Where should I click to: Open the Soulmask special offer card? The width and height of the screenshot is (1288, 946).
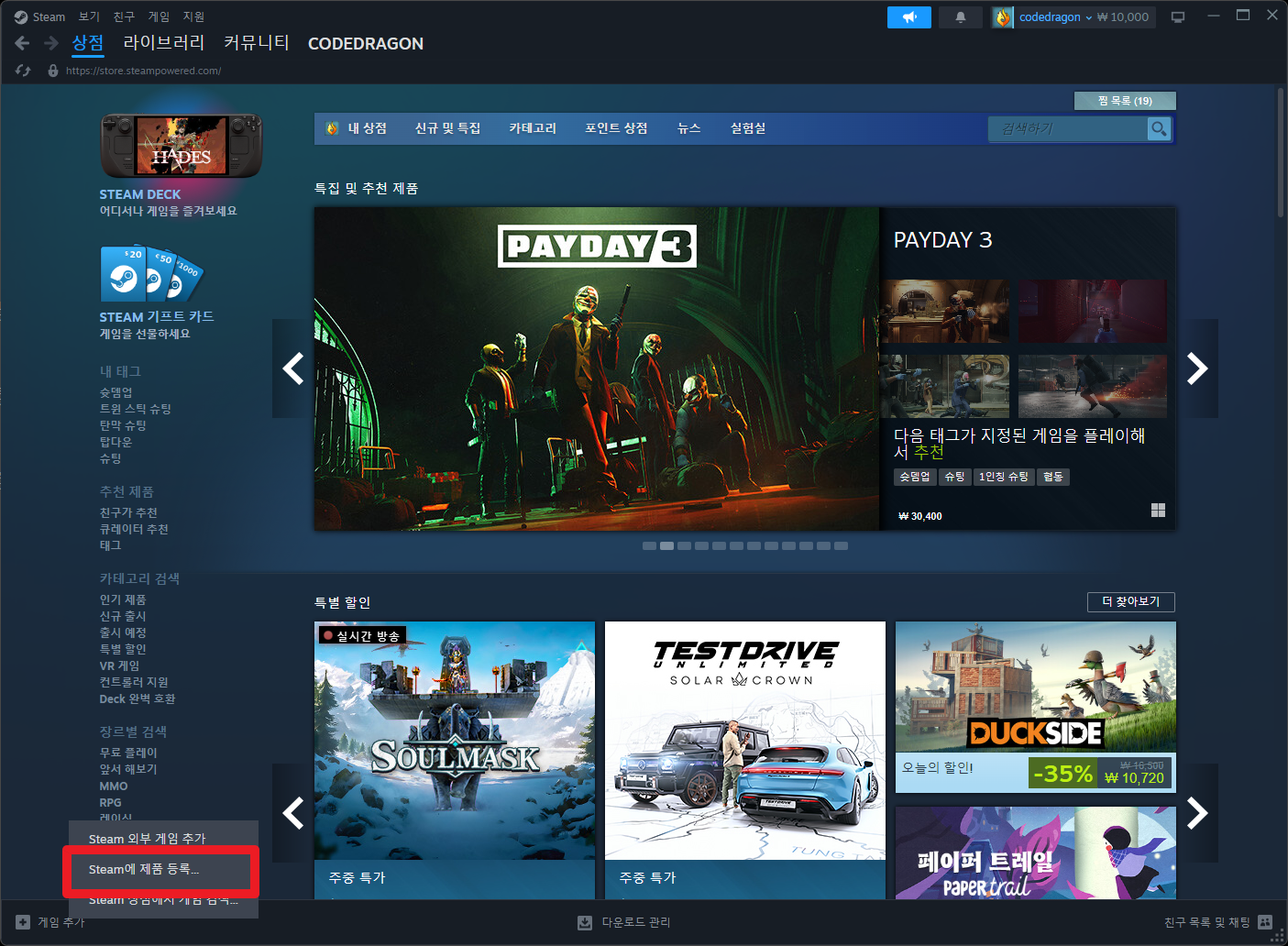tap(455, 760)
